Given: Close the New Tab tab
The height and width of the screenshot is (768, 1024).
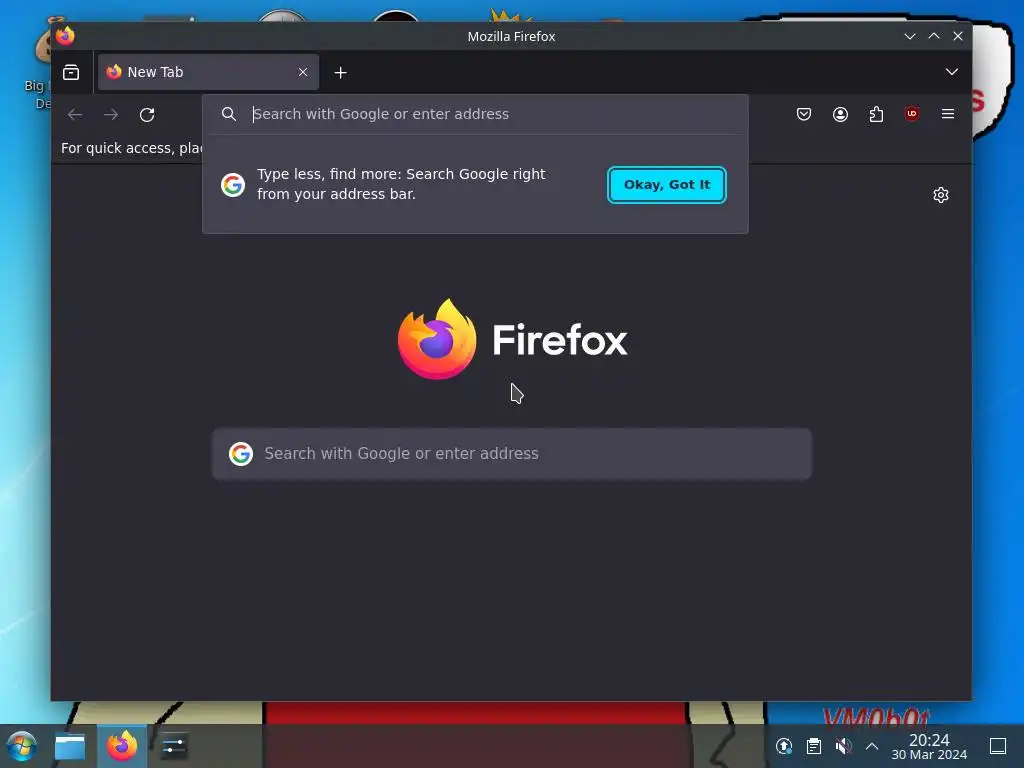Looking at the screenshot, I should pyautogui.click(x=303, y=72).
